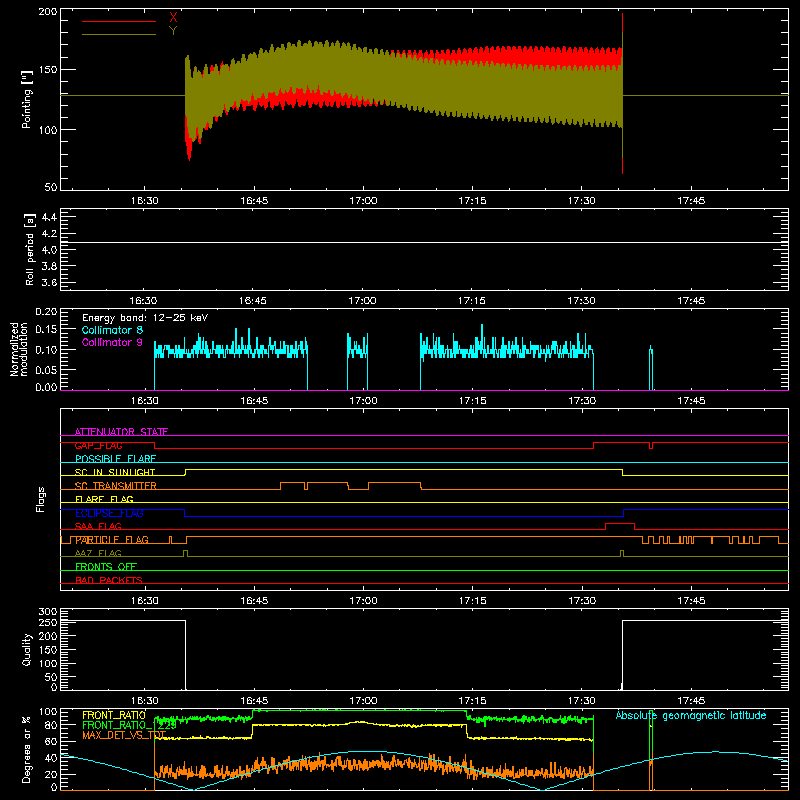Click the 300 tick on Quality axis
800x800 pixels.
tap(48, 612)
